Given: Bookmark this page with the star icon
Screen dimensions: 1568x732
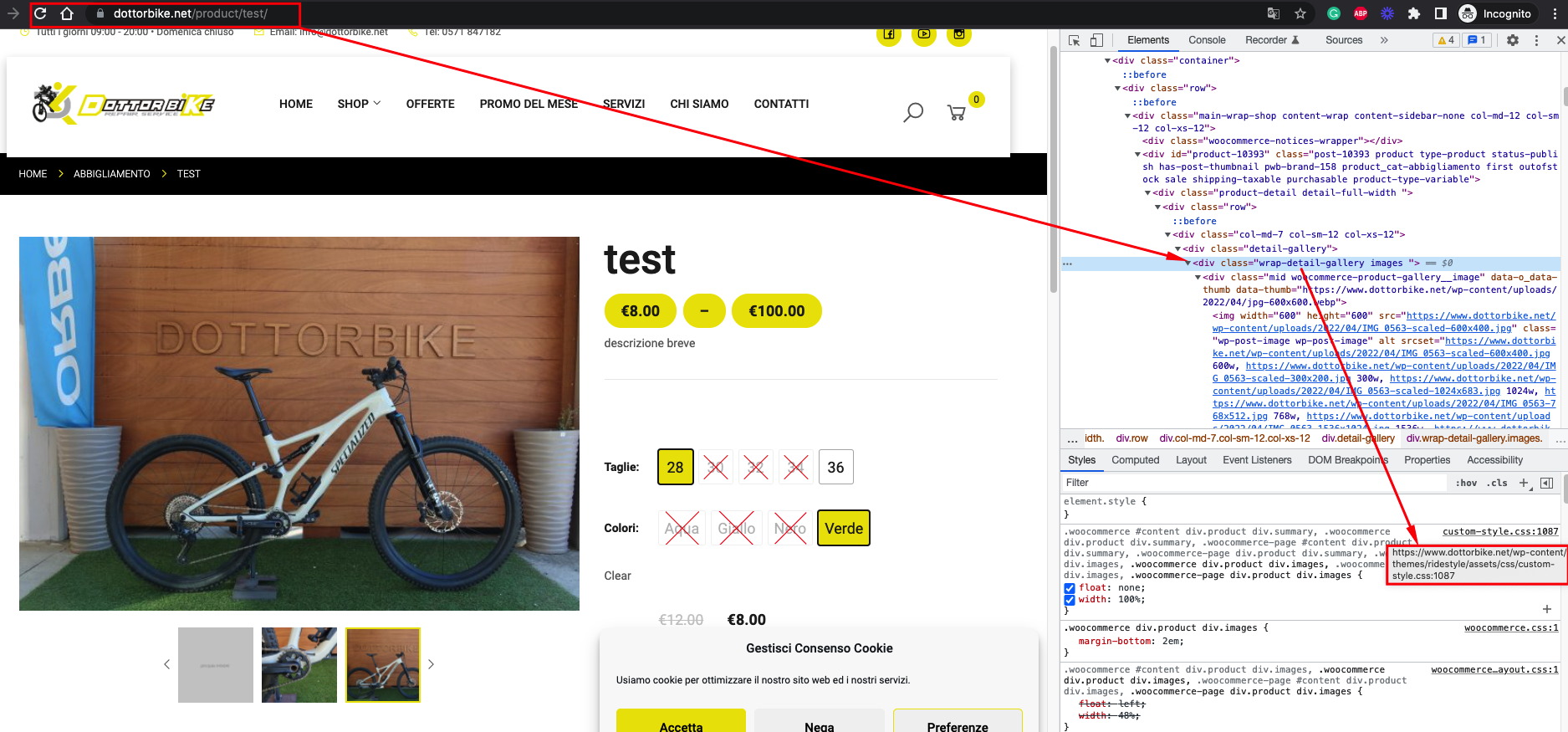Looking at the screenshot, I should click(1300, 13).
